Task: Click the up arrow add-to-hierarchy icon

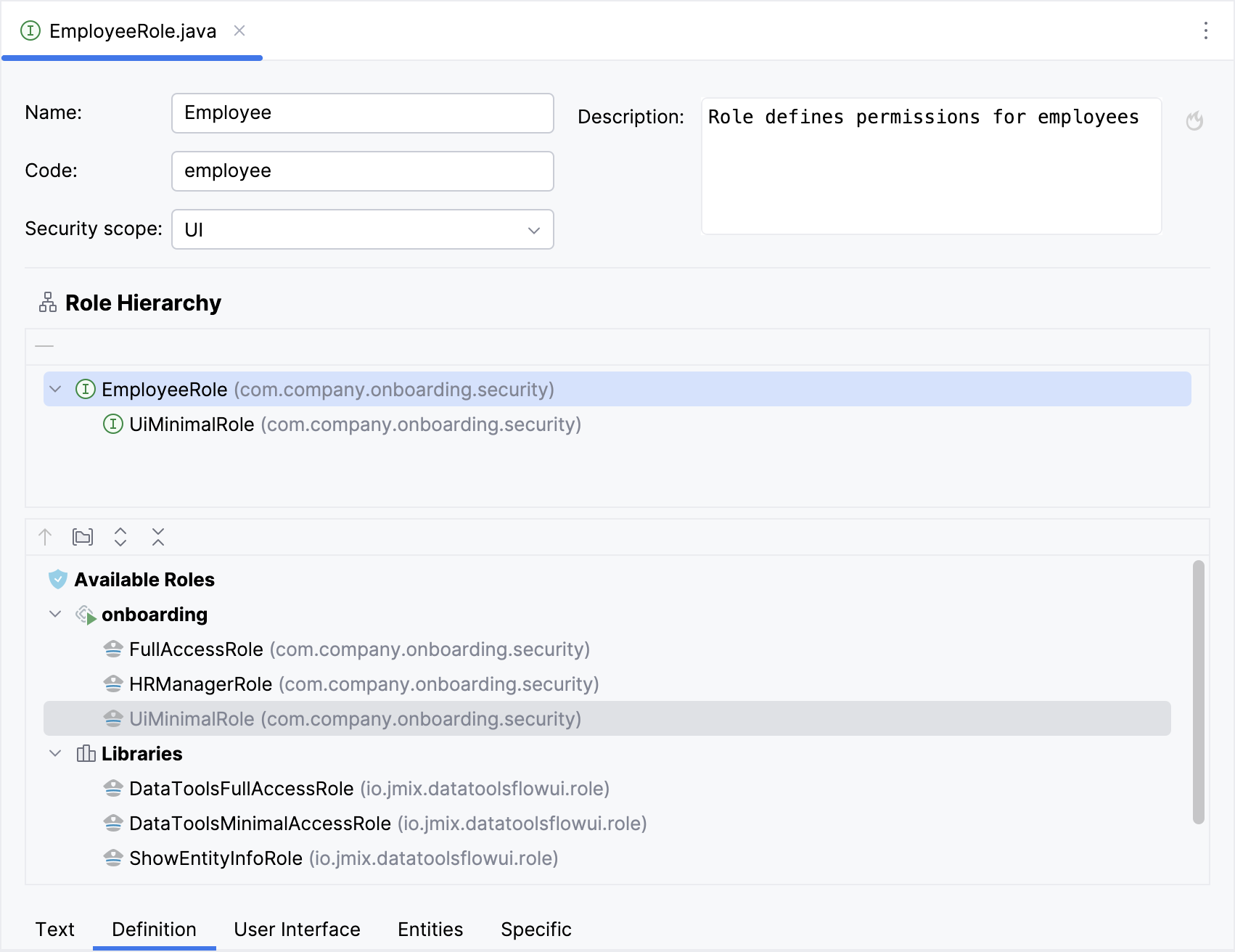Action: (x=45, y=537)
